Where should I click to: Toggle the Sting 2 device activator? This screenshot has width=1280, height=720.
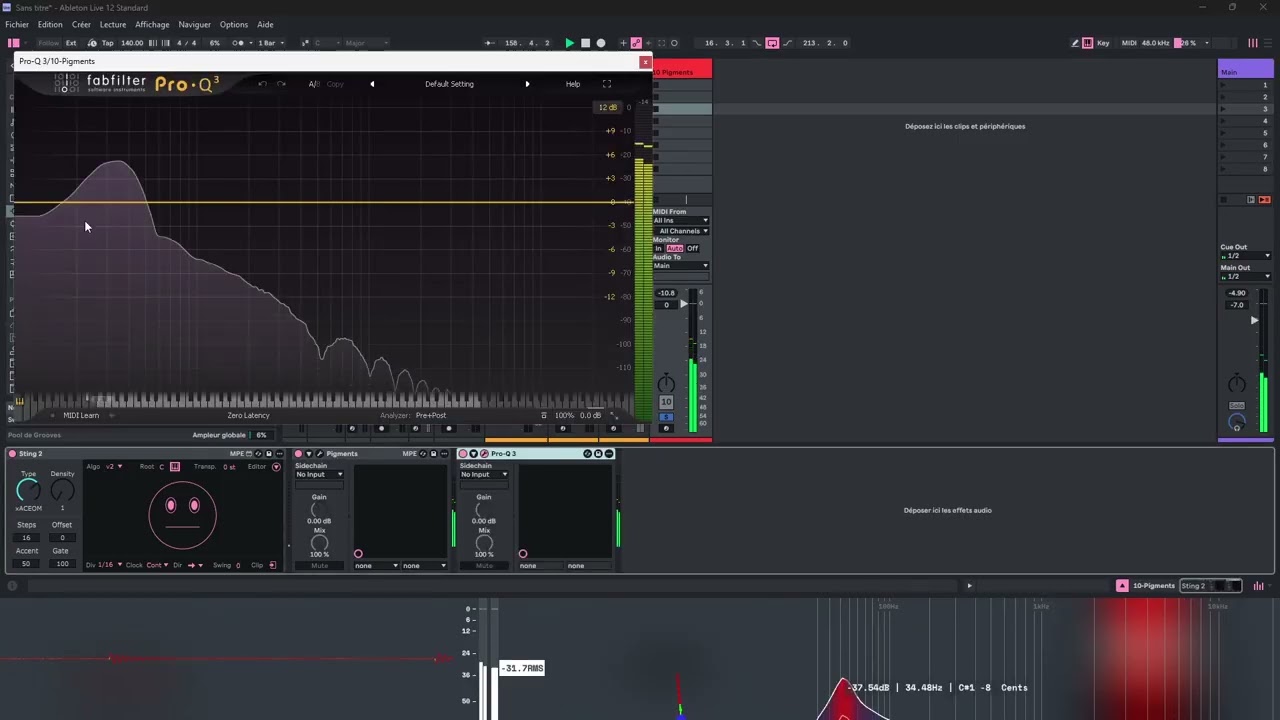click(13, 454)
